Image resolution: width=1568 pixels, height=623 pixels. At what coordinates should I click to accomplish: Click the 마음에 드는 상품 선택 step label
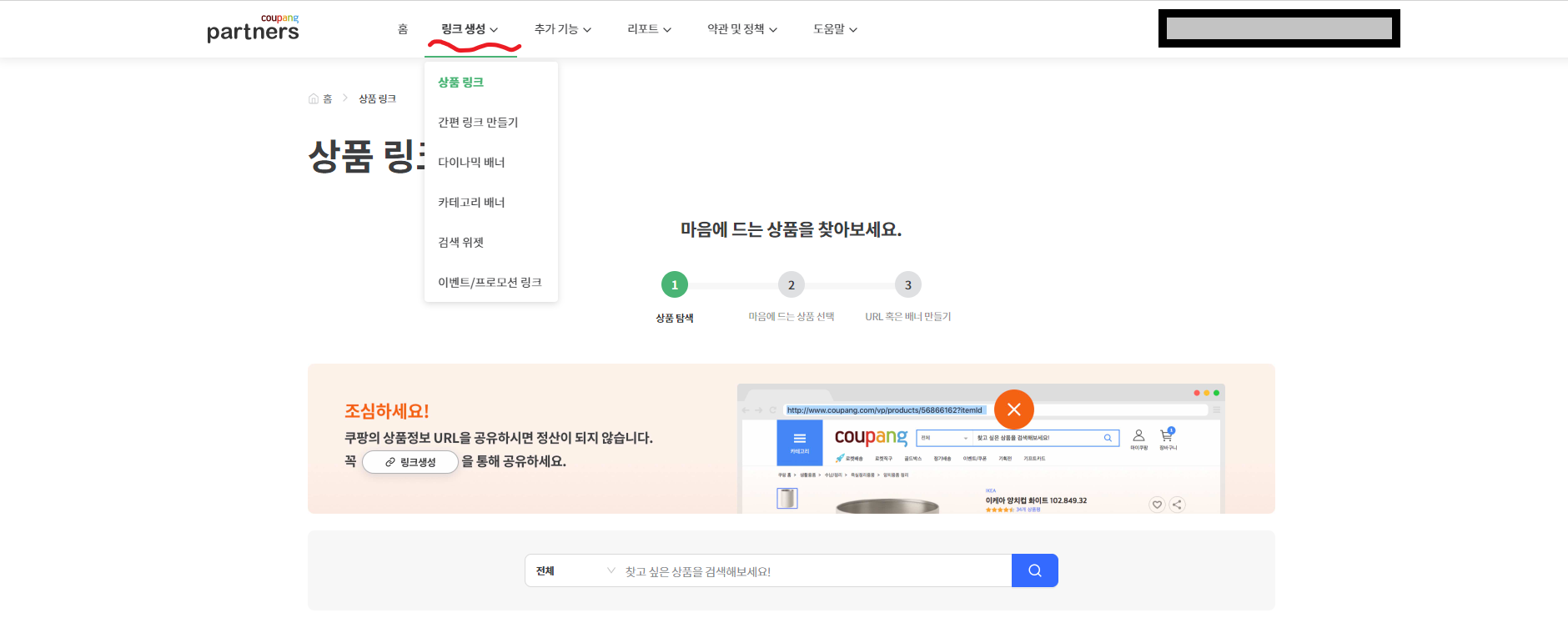[792, 317]
